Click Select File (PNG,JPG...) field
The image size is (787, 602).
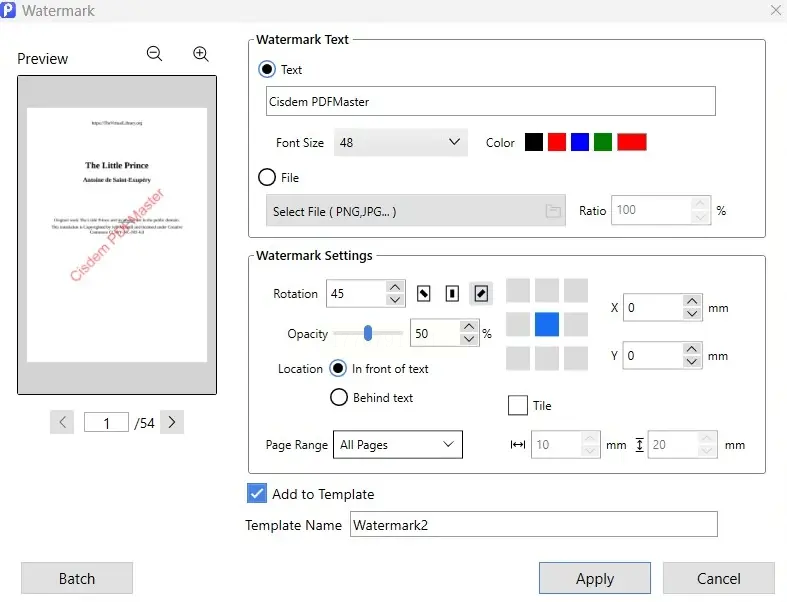coord(416,211)
